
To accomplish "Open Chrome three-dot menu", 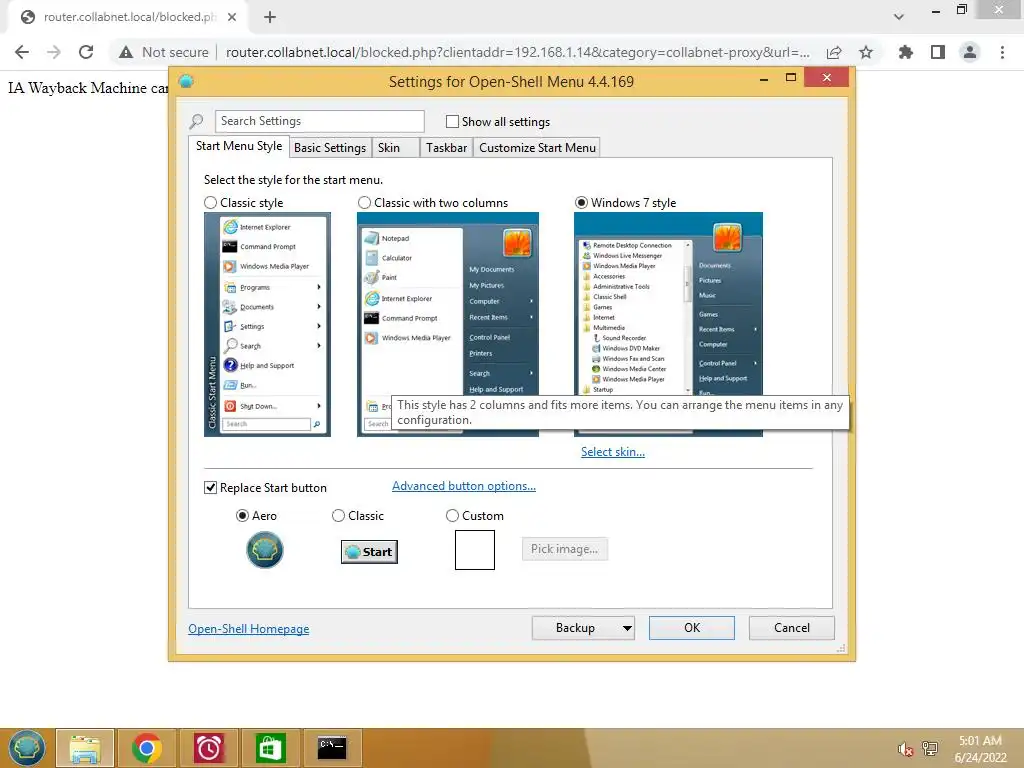I will (x=1002, y=52).
